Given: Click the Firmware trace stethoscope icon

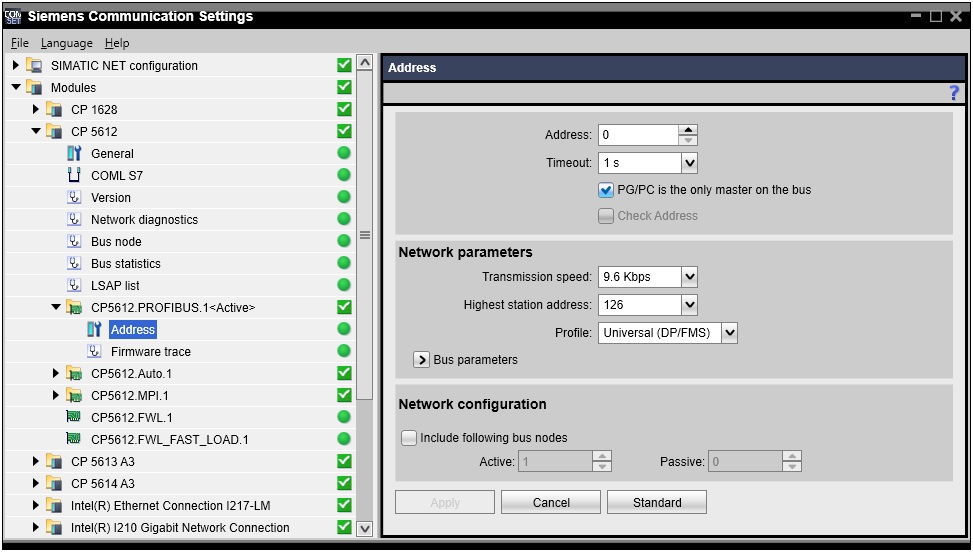Looking at the screenshot, I should tap(94, 352).
